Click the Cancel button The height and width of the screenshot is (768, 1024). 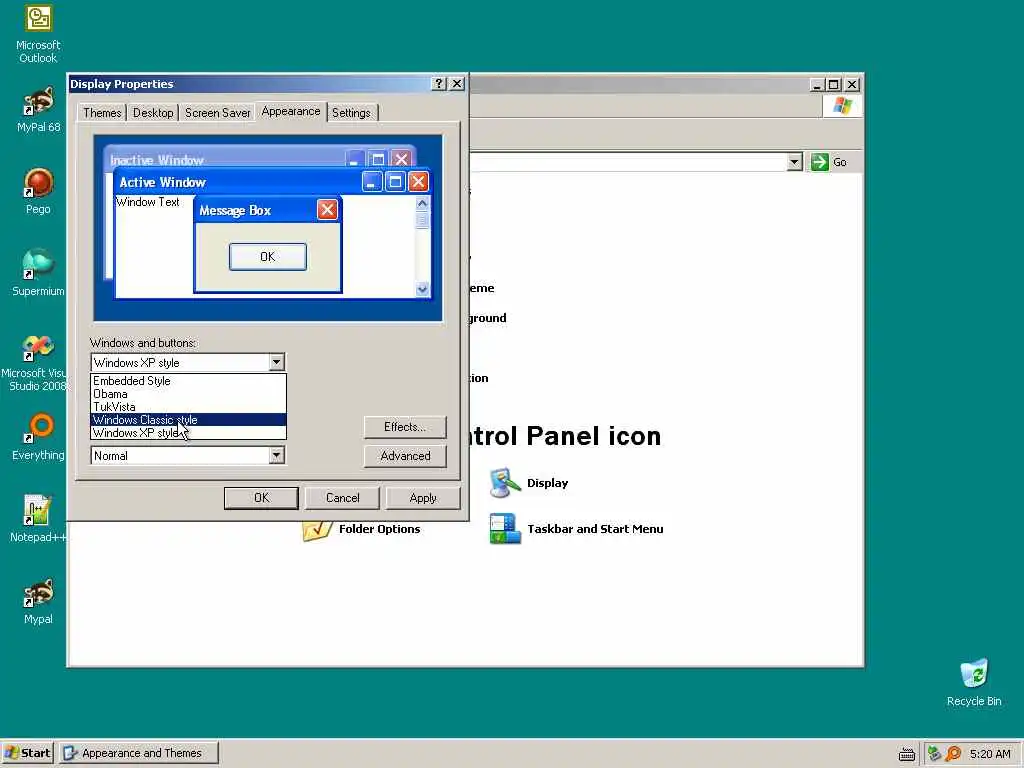(x=342, y=498)
